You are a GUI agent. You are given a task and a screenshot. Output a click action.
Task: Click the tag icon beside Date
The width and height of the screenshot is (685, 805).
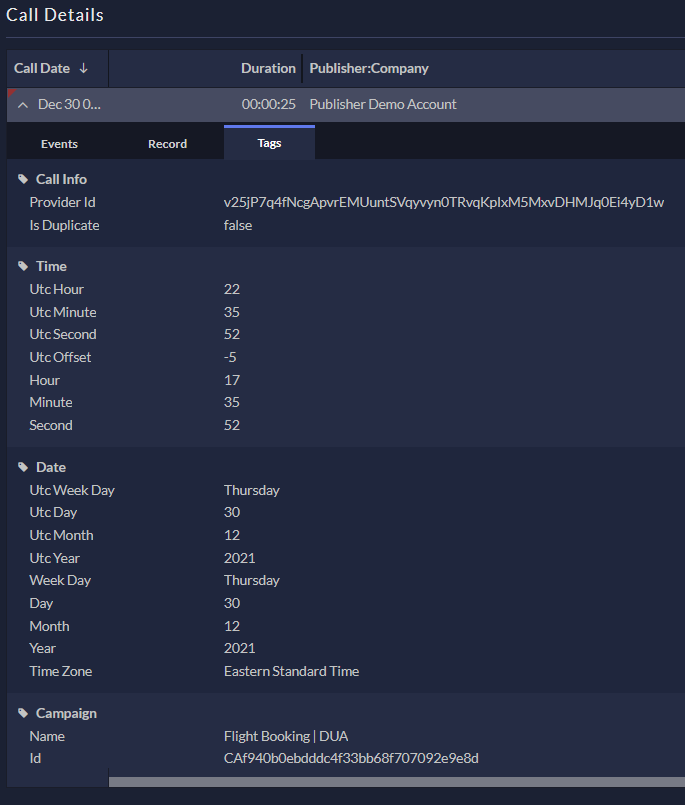23,467
